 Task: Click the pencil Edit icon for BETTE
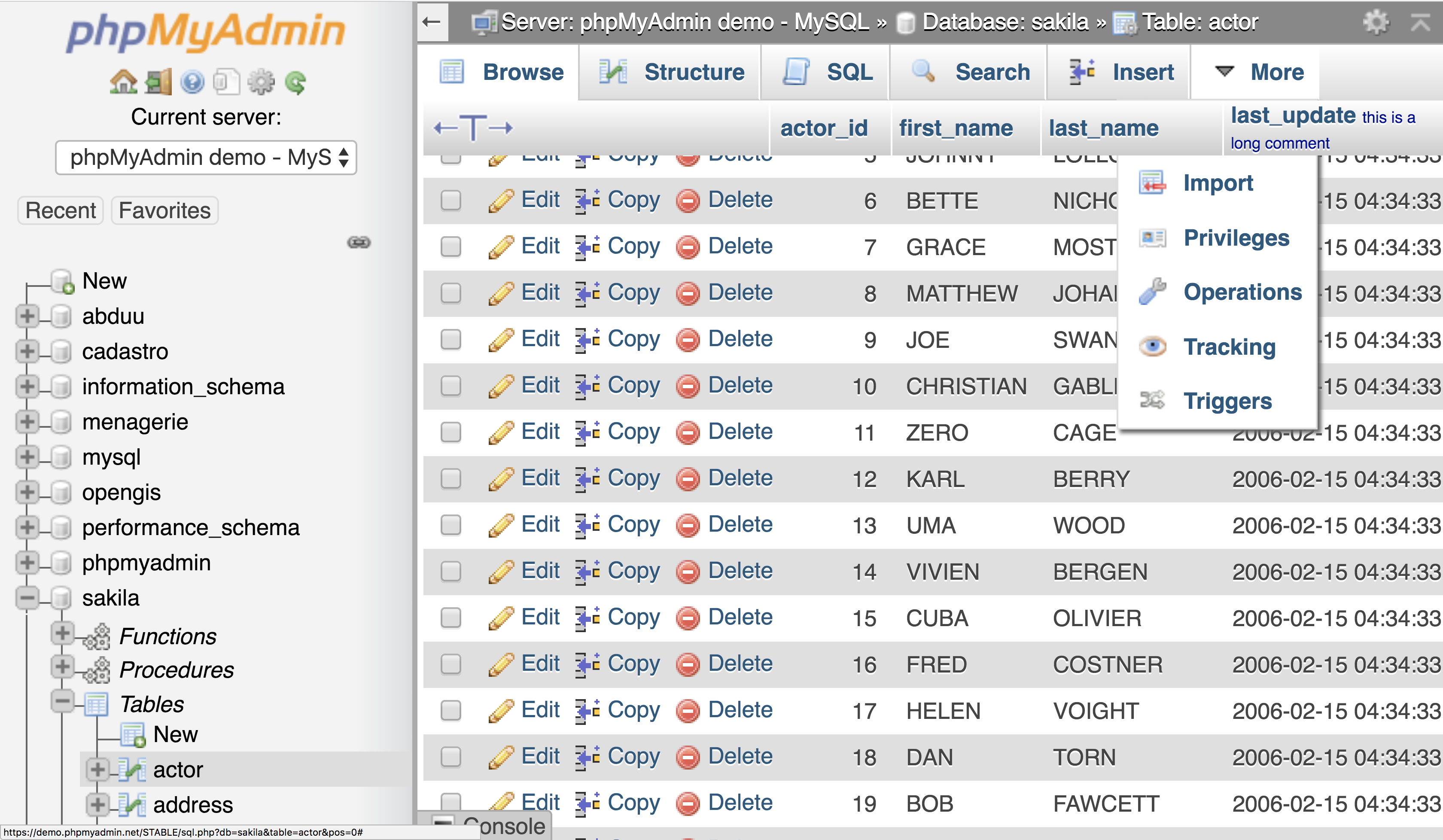click(501, 201)
